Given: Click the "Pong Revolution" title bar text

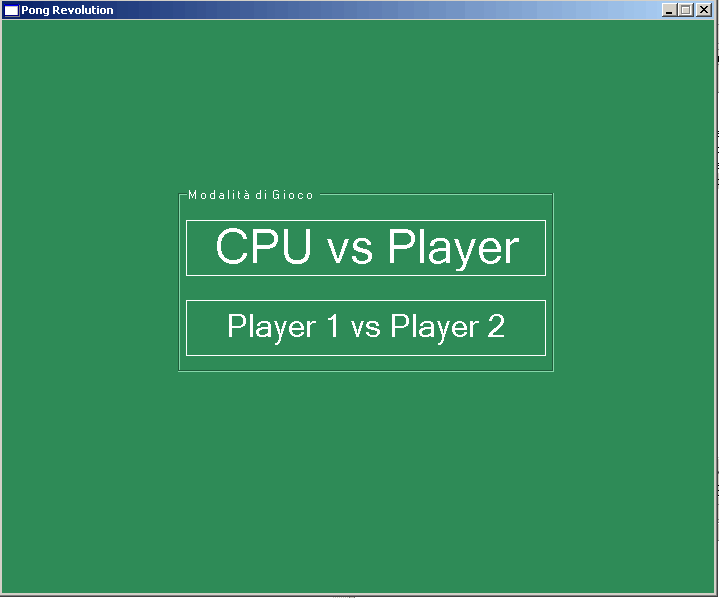Looking at the screenshot, I should [67, 10].
